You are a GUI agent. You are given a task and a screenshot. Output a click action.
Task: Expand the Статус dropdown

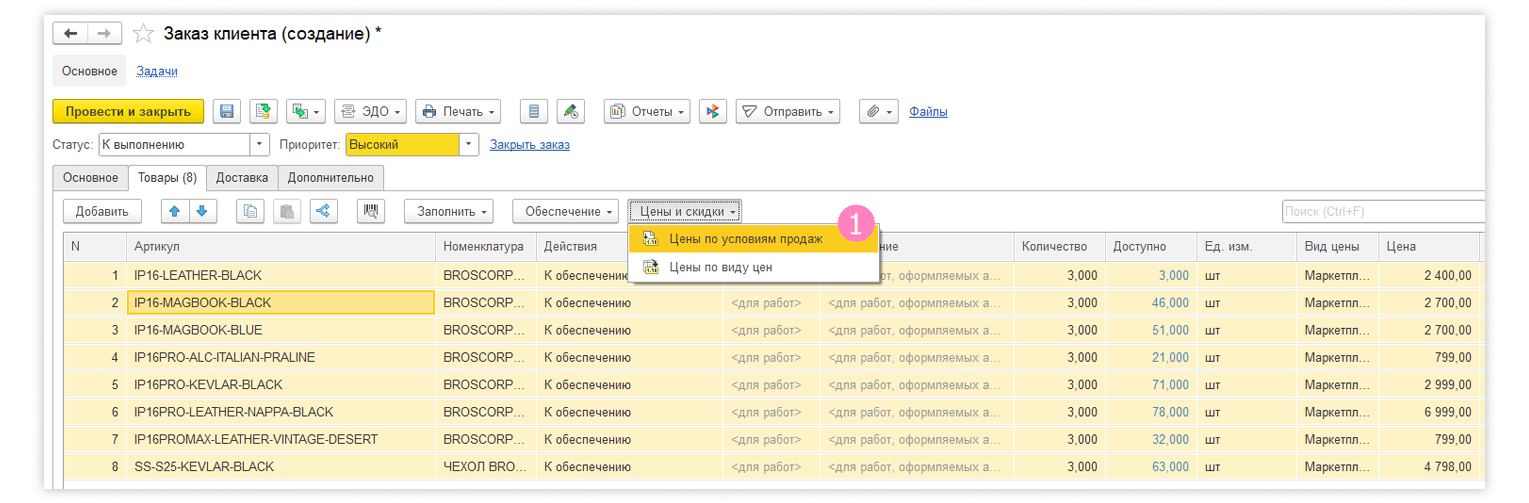260,145
